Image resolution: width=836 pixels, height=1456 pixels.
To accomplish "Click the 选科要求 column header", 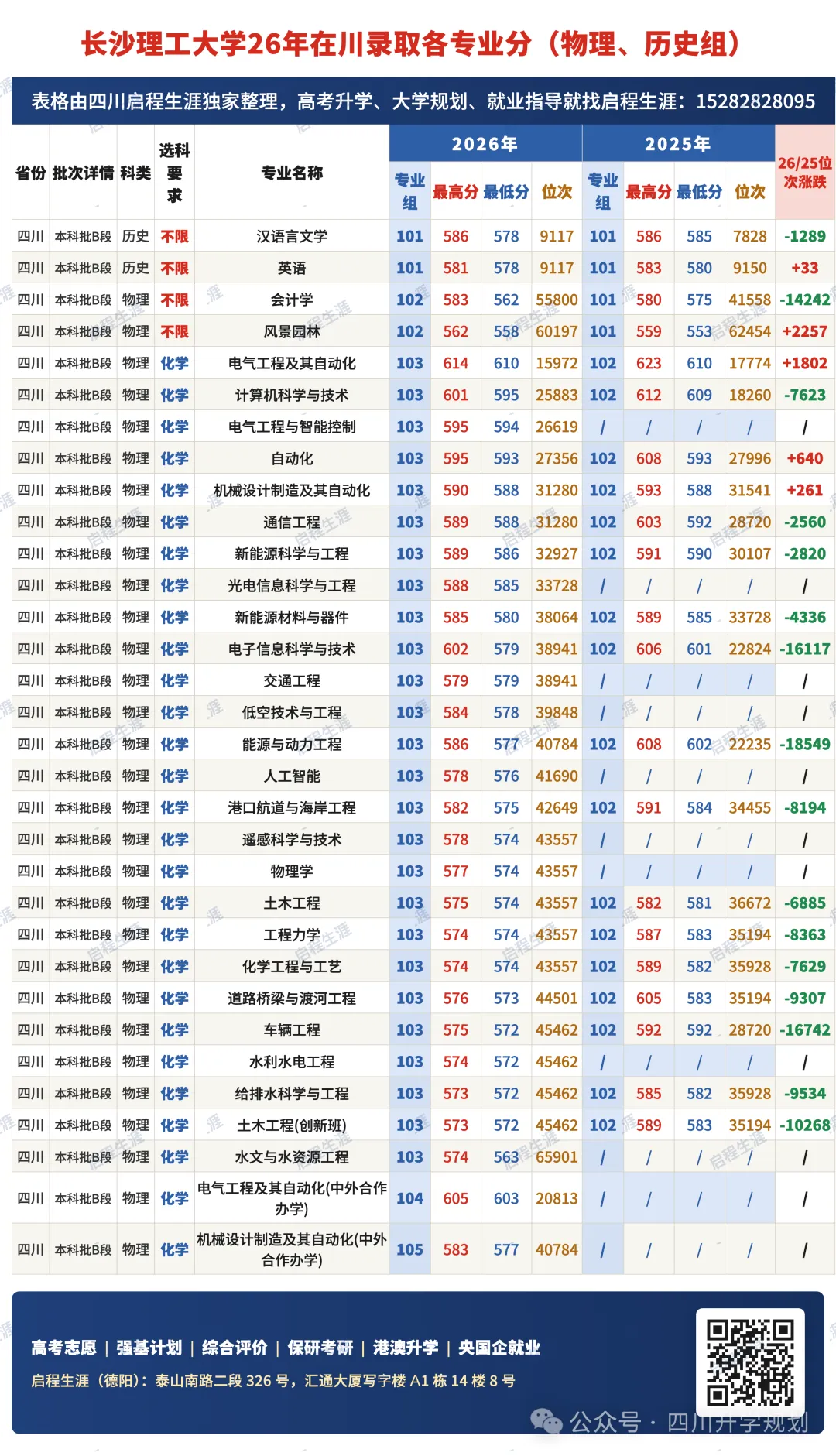I will [x=174, y=173].
